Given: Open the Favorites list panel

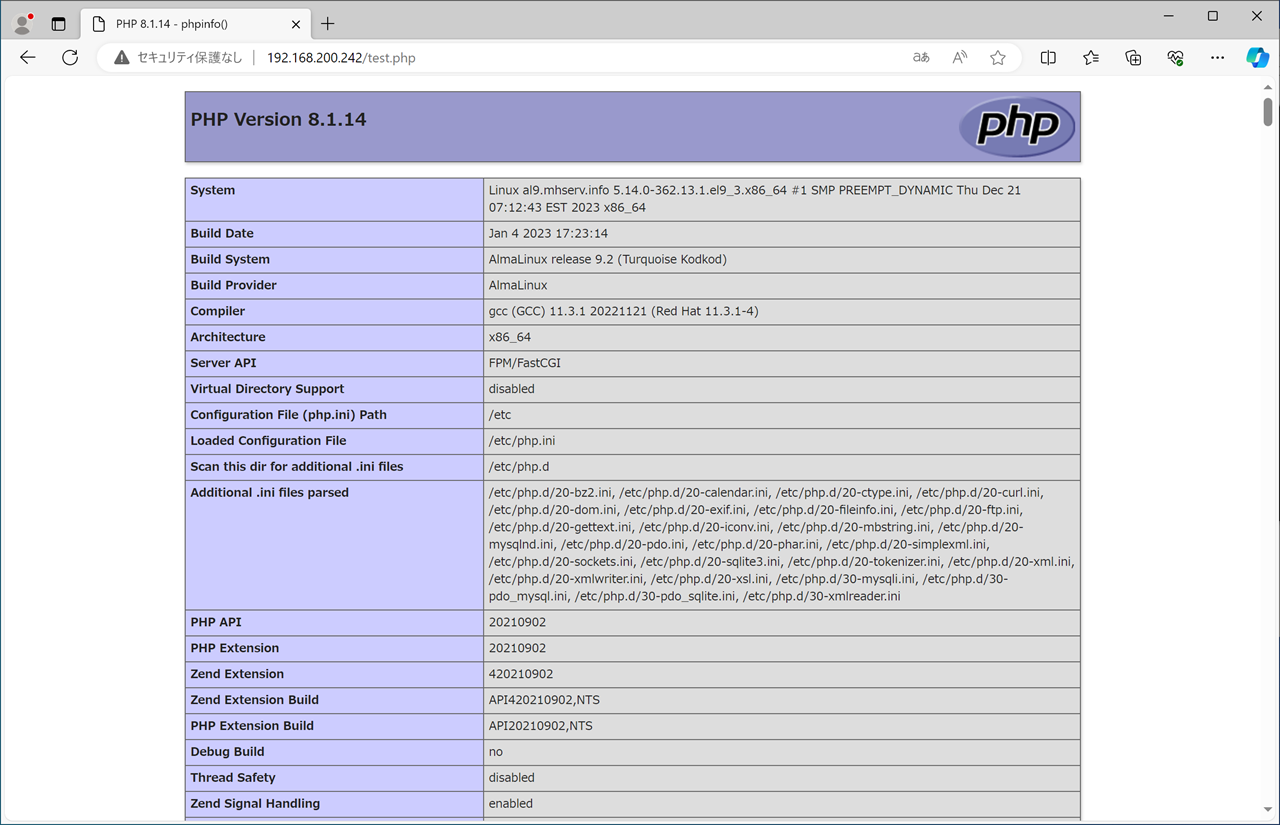Looking at the screenshot, I should point(1091,58).
